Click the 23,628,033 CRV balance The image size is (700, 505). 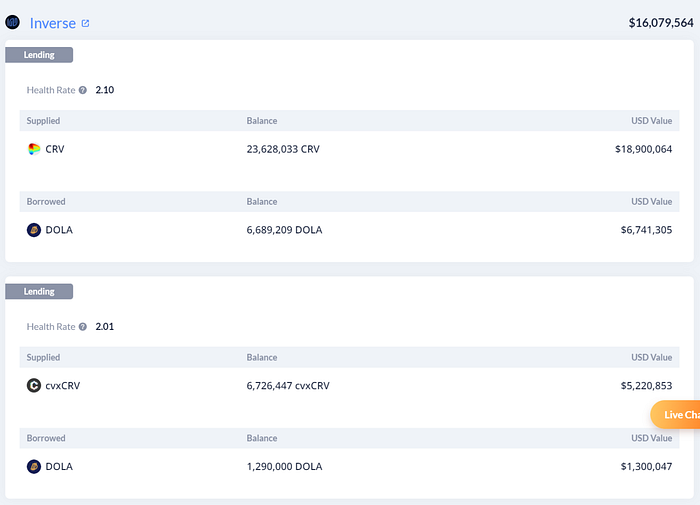pyautogui.click(x=283, y=149)
